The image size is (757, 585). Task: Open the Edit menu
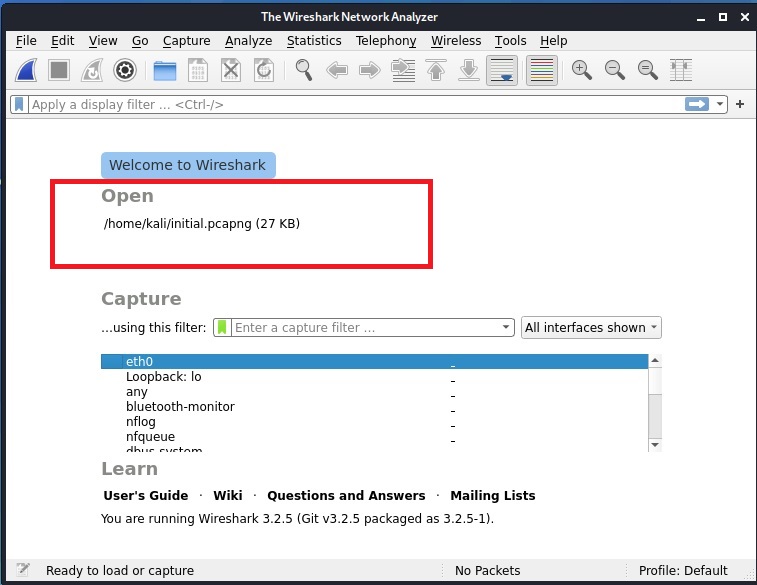pos(63,41)
